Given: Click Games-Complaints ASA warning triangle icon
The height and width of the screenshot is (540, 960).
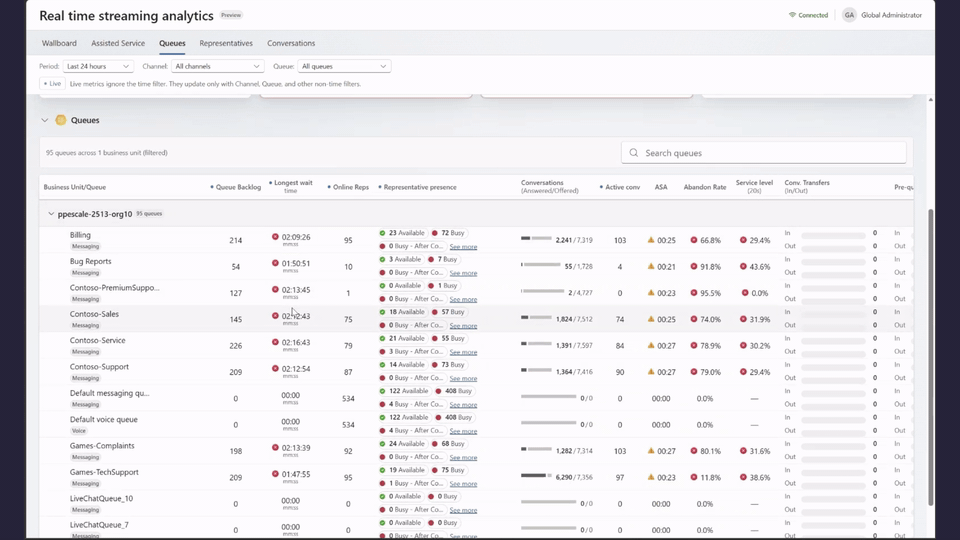Looking at the screenshot, I should (x=651, y=451).
